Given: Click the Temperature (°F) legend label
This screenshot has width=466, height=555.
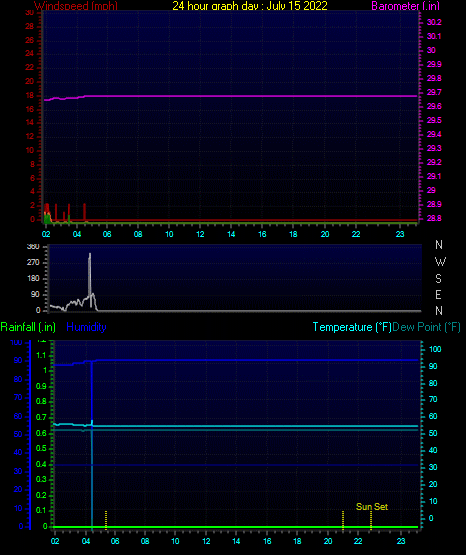Looking at the screenshot, I should 352,327.
